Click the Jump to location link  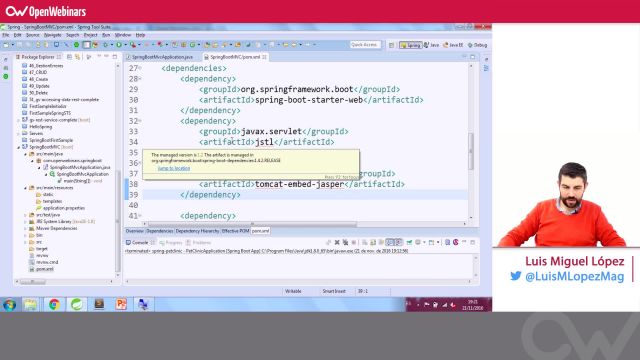click(x=174, y=168)
